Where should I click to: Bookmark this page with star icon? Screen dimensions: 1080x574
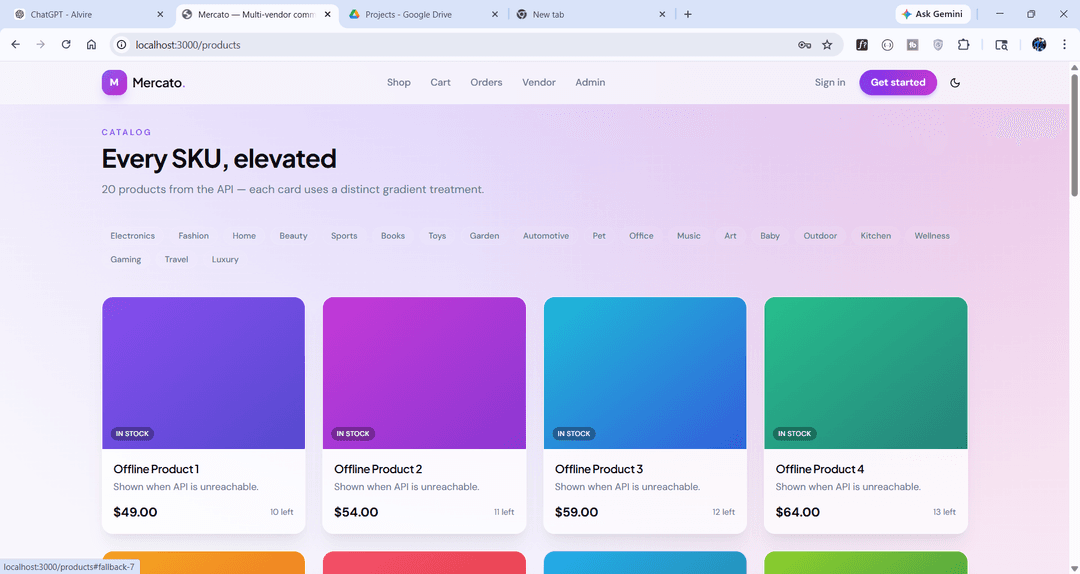(x=827, y=45)
